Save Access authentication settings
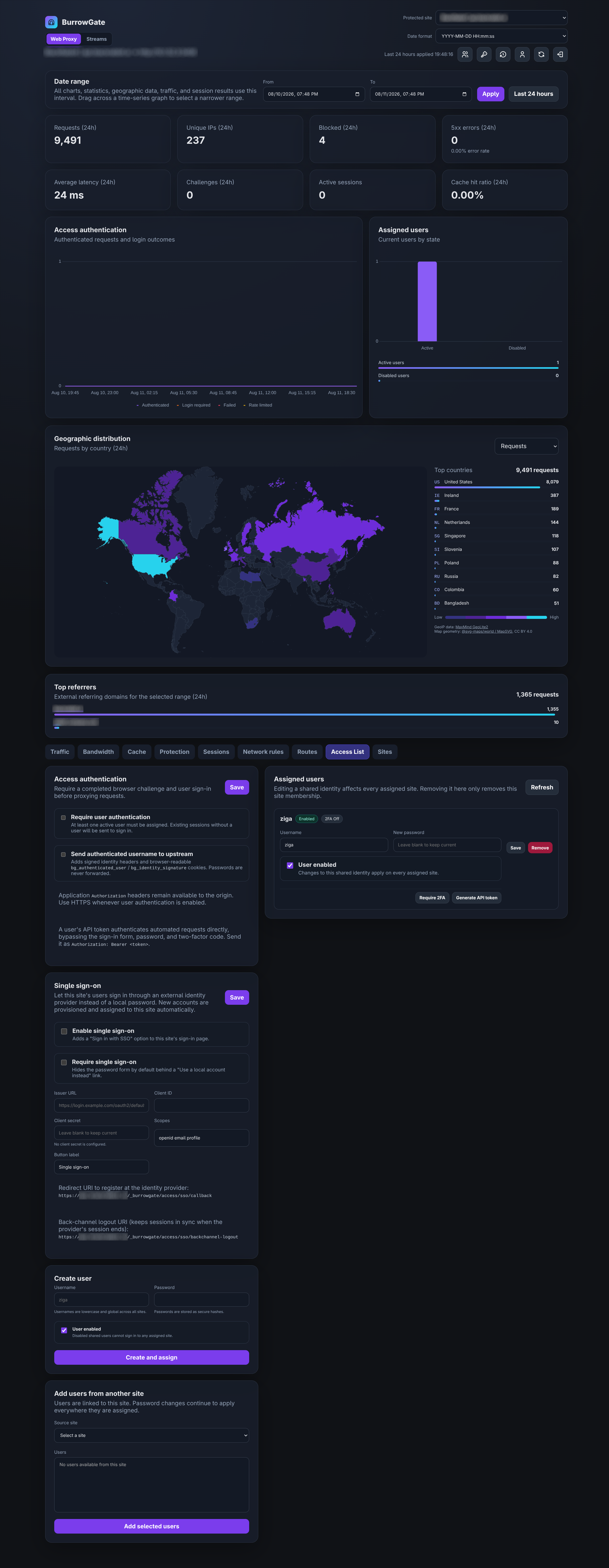The height and width of the screenshot is (1568, 609). pos(237,787)
